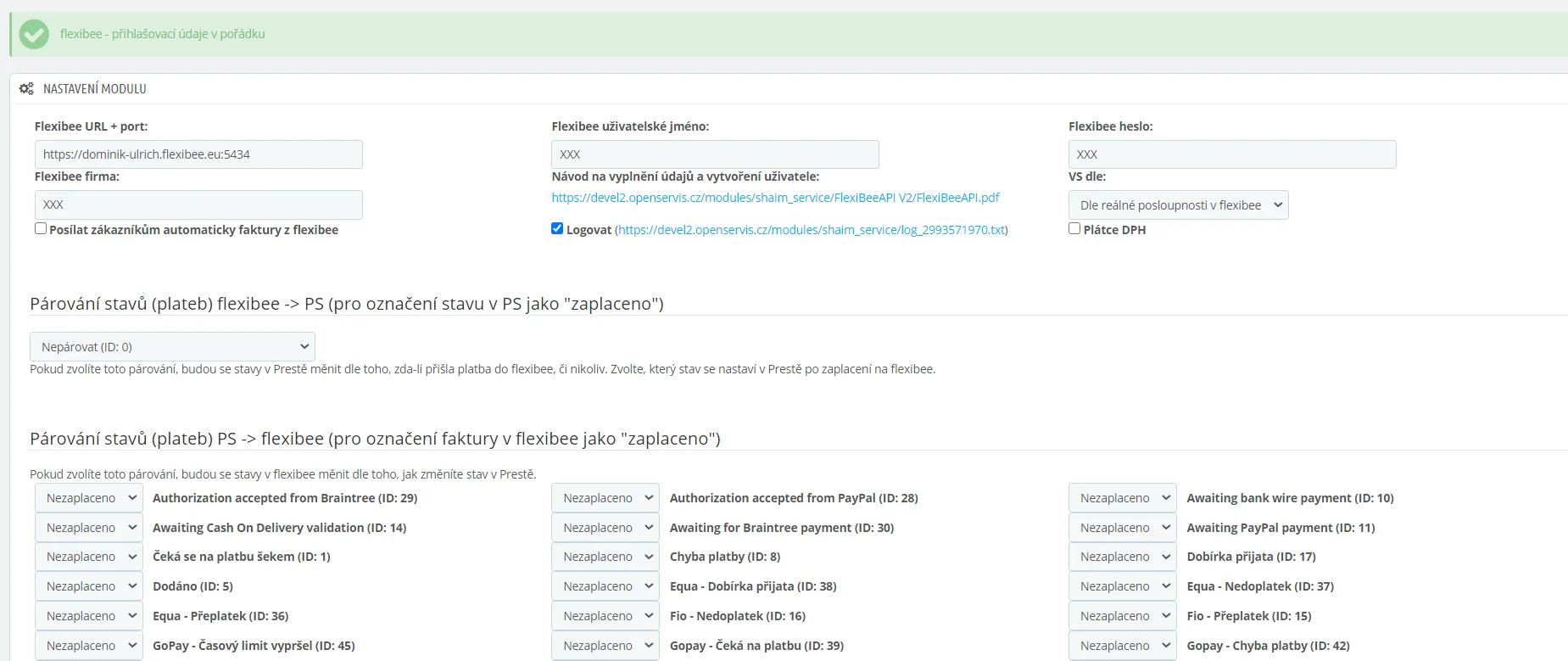
Task: Open dropdown for Awaiting Cash On Delivery validation
Action: (89, 528)
